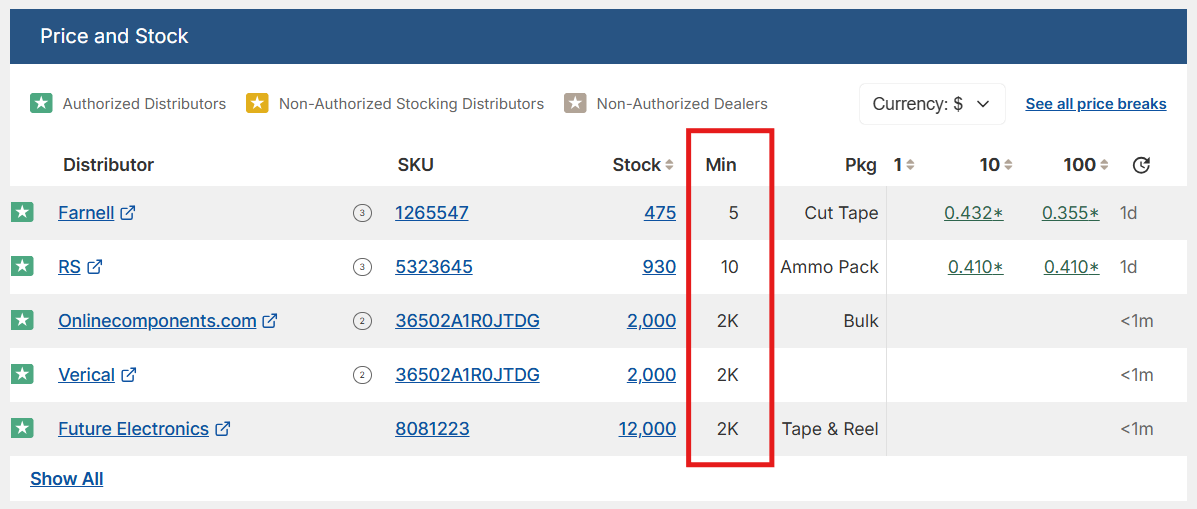The image size is (1197, 509).
Task: Click the Distributor column header
Action: pos(108,165)
